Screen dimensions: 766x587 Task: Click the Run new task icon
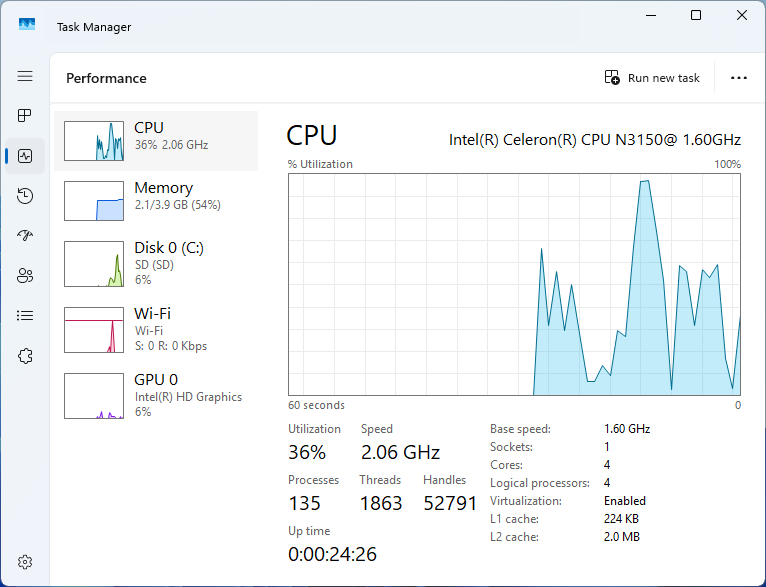(612, 78)
